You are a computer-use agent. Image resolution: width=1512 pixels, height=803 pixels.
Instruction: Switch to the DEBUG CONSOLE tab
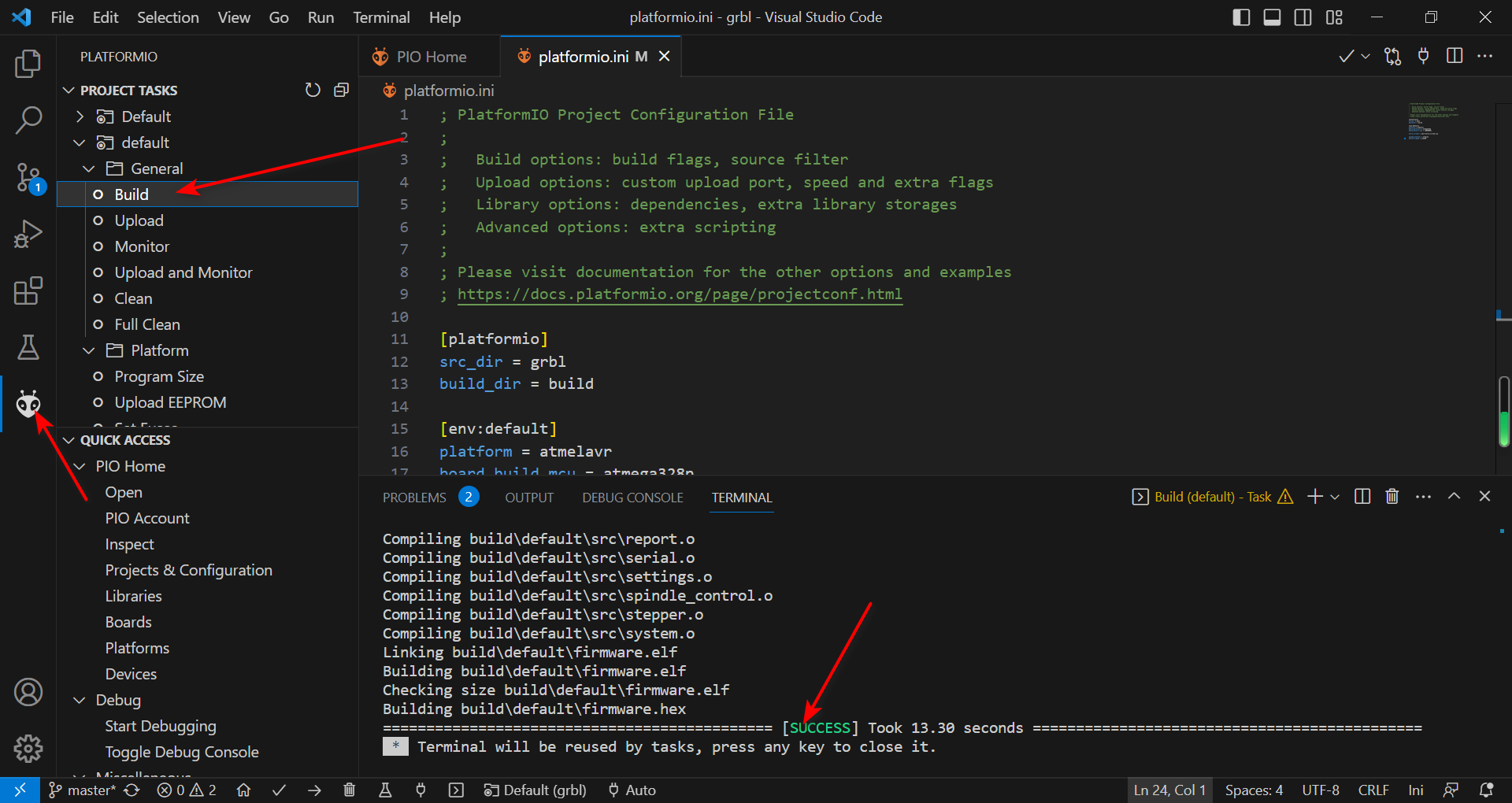[x=632, y=498]
